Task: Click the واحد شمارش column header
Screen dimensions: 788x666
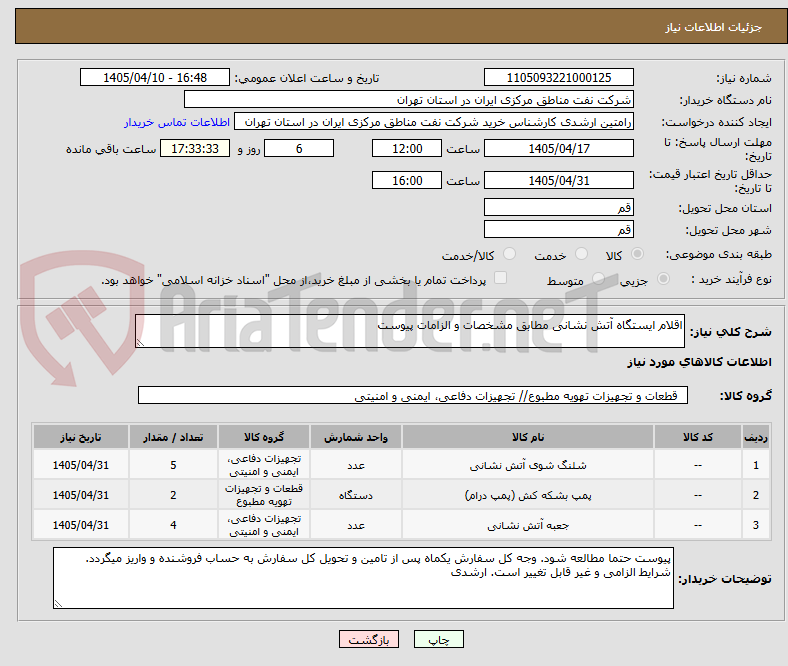Action: click(x=356, y=437)
